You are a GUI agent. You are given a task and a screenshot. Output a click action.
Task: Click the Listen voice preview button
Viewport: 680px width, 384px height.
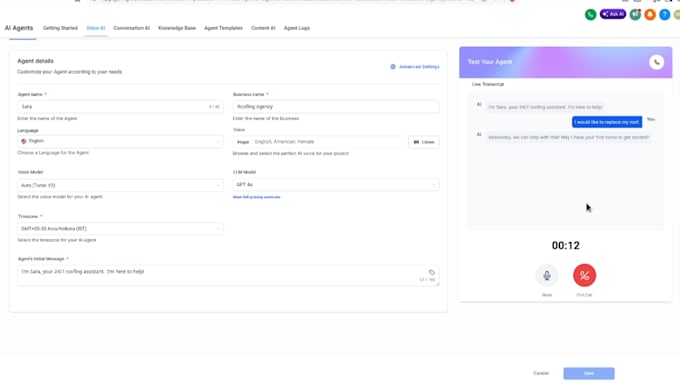[x=424, y=142]
